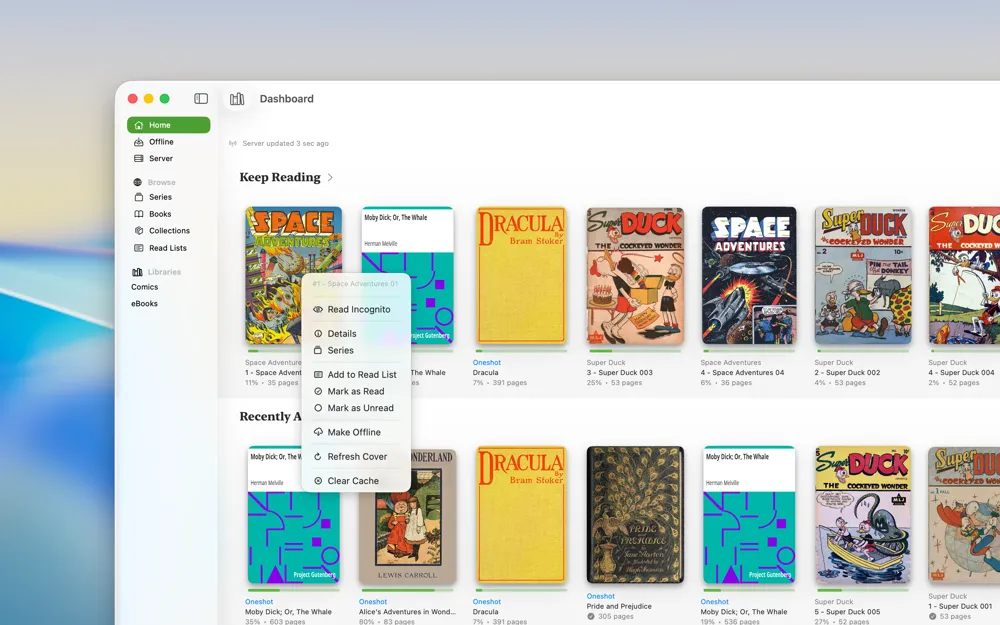This screenshot has height=625, width=1000.
Task: Choose Clear Cache menu entry
Action: [356, 481]
